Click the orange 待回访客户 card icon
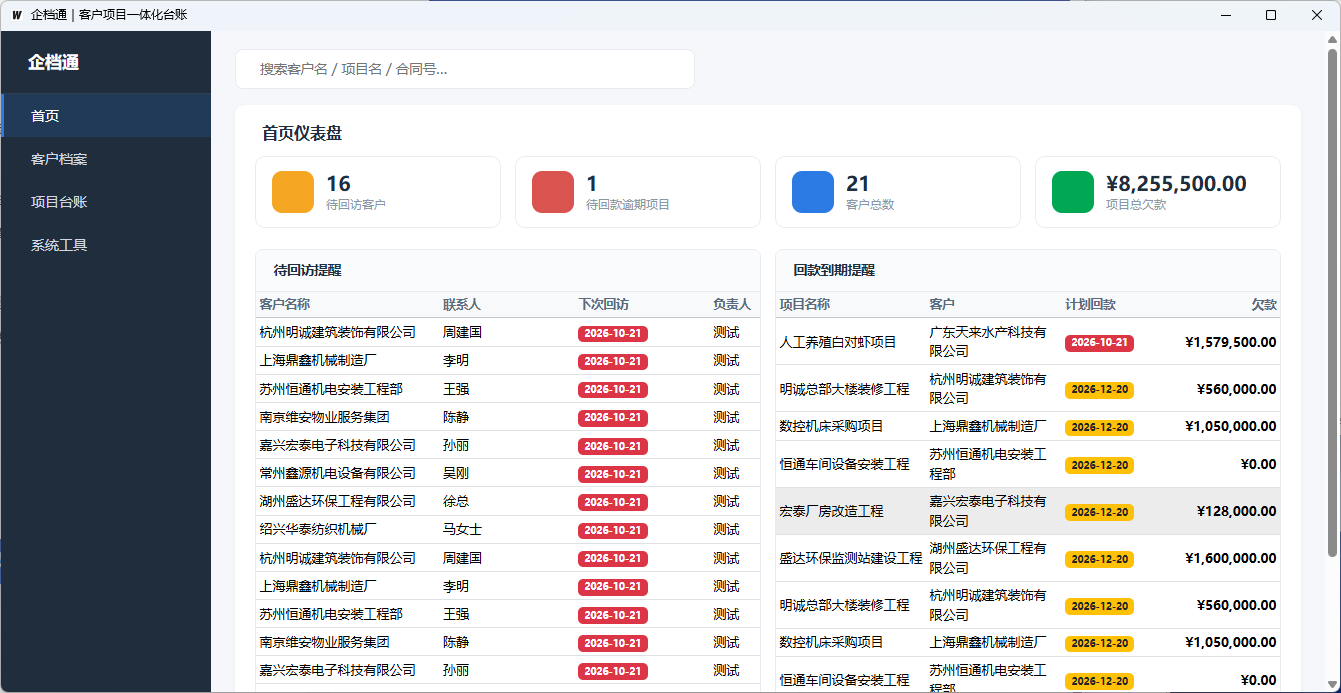Viewport: 1341px width, 693px height. coord(293,192)
